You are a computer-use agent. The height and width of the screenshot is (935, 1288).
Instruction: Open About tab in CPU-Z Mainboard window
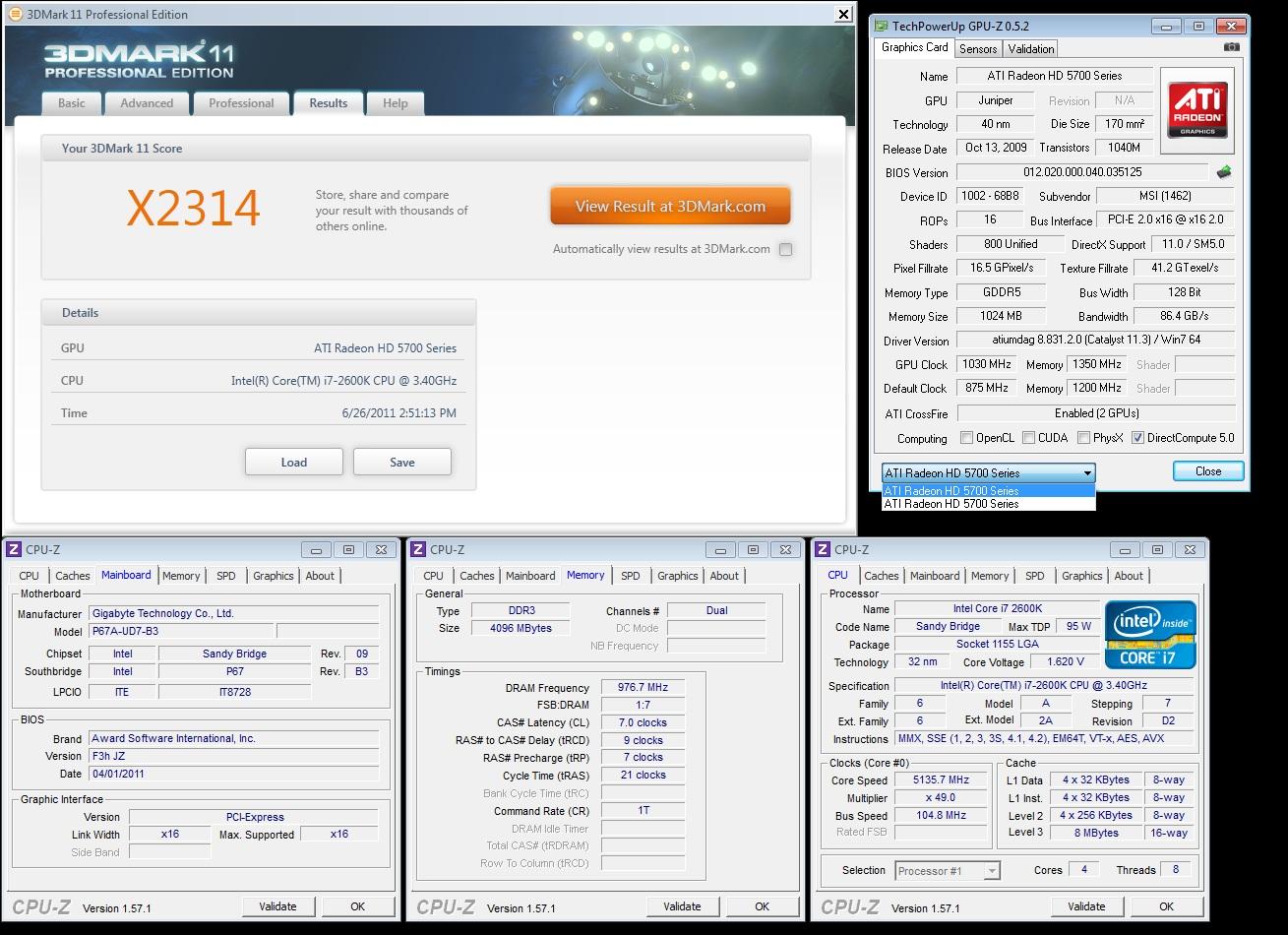coord(320,576)
